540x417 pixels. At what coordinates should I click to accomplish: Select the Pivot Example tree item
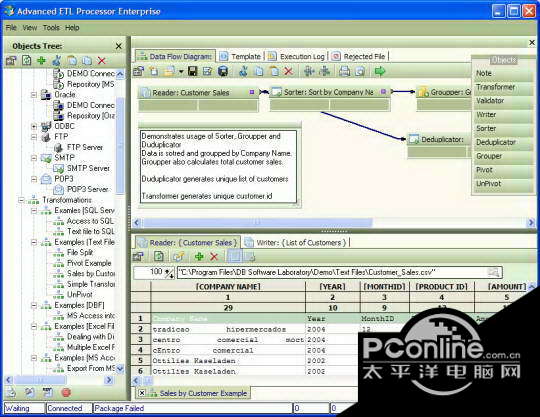click(x=89, y=263)
